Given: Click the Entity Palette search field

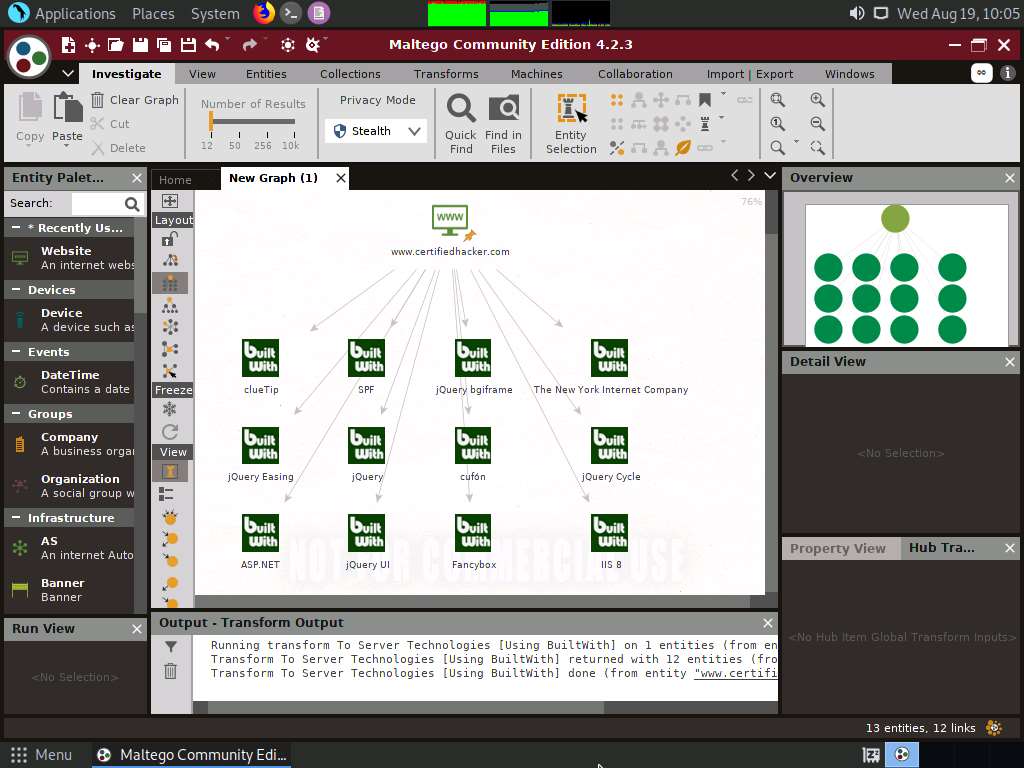Looking at the screenshot, I should 97,204.
